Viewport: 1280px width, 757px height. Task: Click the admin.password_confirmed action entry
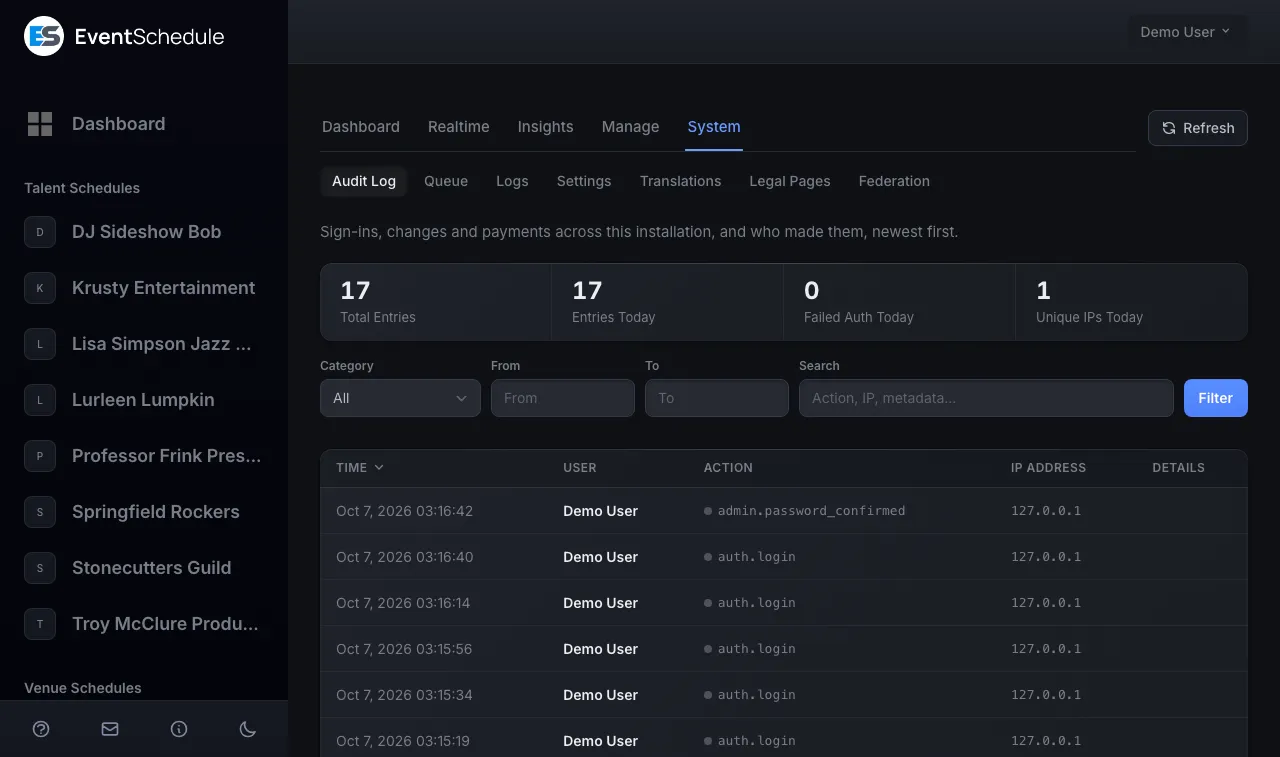pos(811,511)
